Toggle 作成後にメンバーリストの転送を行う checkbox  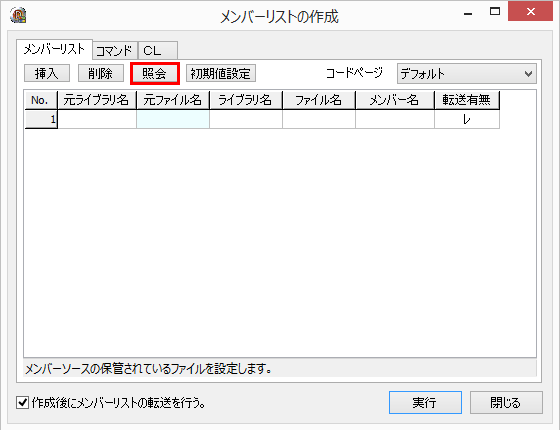pos(22,403)
